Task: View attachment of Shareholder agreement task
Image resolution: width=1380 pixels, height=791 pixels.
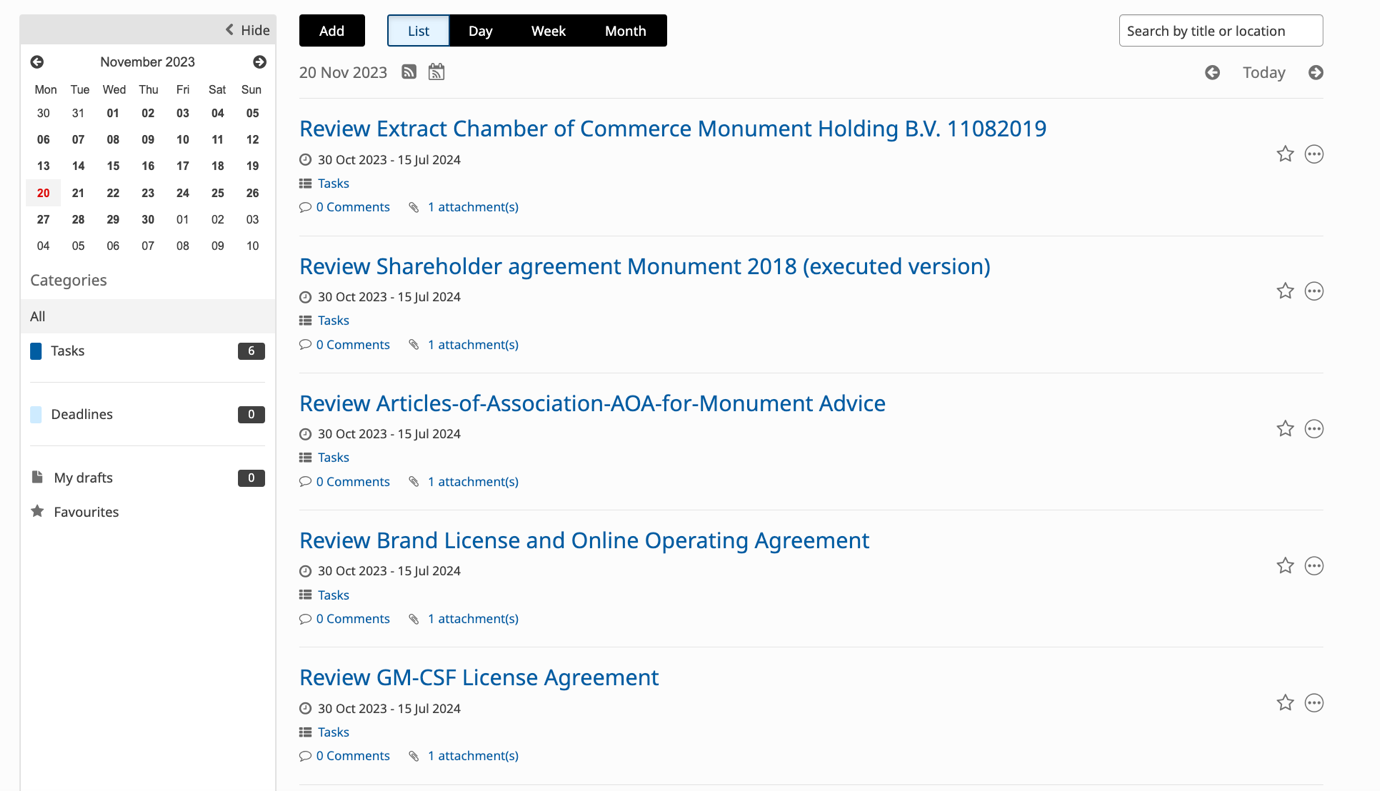Action: [473, 344]
